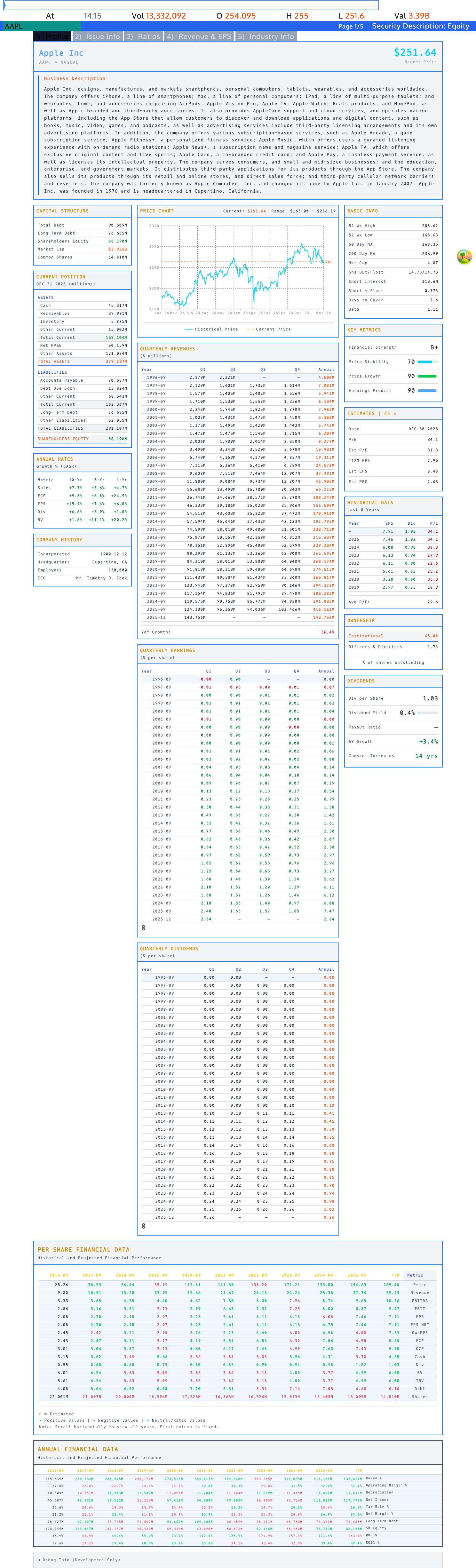Click the floating palm tree icon at right edge
476x1568 pixels.
[464, 257]
